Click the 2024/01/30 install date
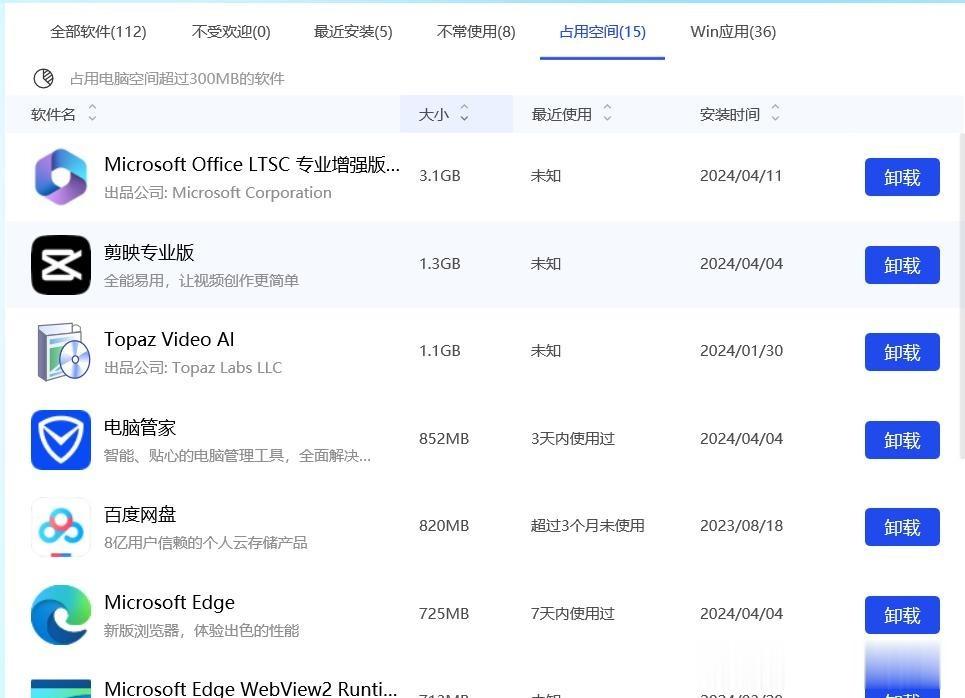 click(742, 350)
